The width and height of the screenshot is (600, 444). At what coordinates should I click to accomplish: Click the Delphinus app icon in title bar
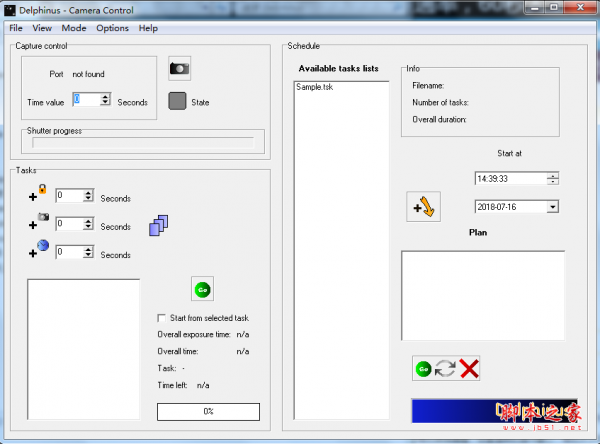point(10,10)
